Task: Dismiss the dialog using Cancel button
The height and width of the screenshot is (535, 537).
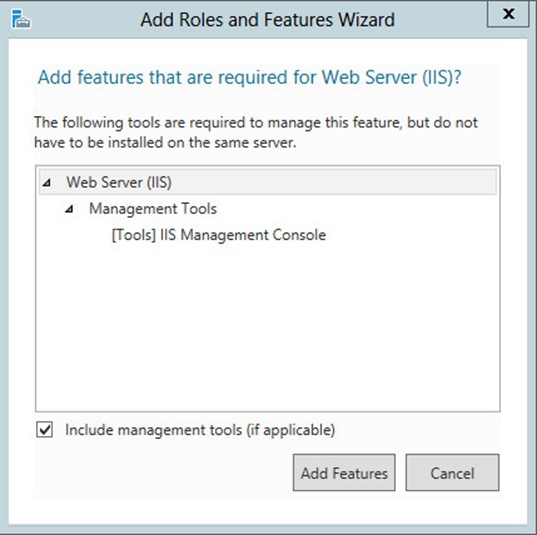Action: 452,473
